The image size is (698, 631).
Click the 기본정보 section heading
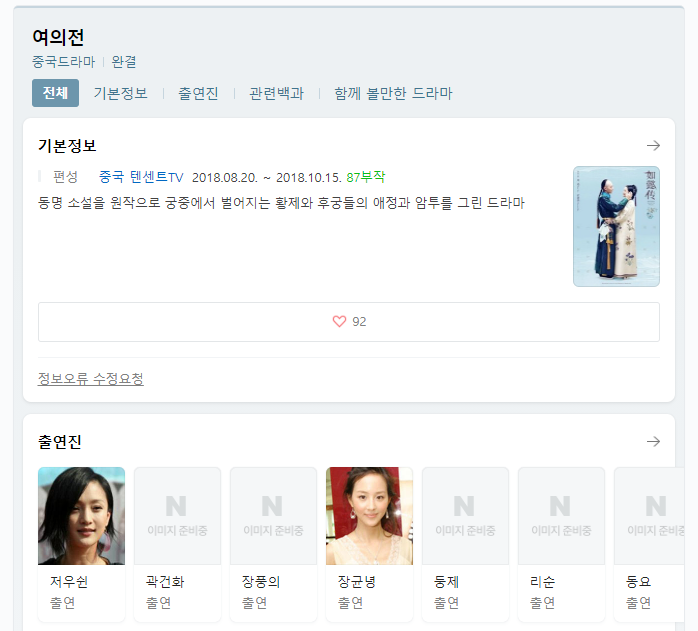tap(67, 146)
